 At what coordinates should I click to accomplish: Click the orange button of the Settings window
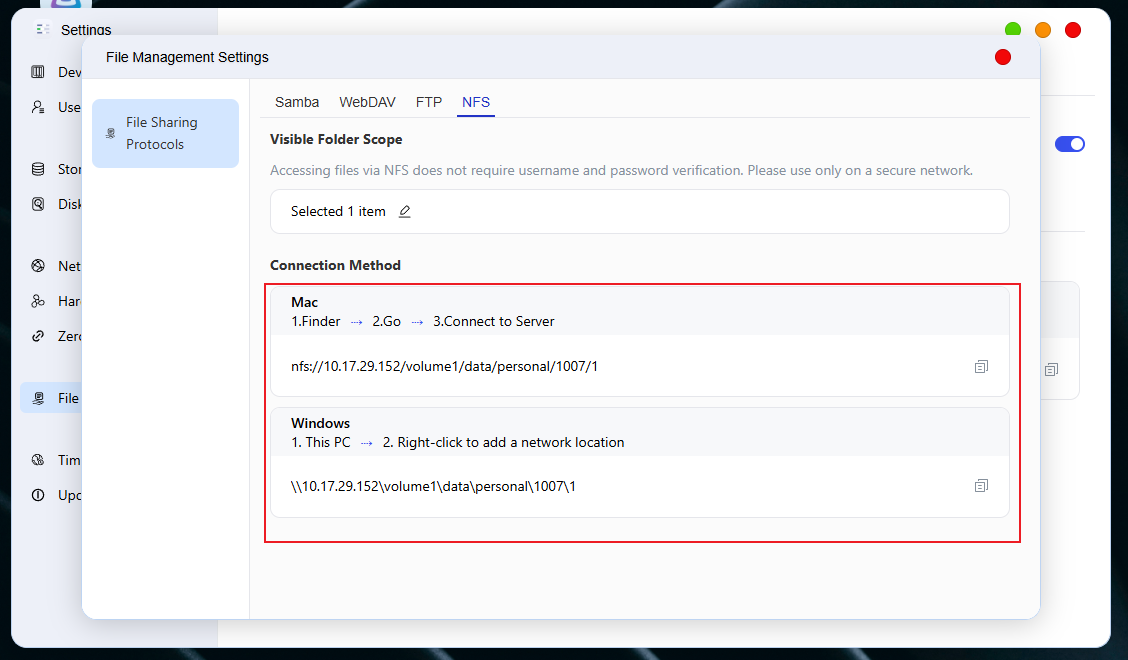pyautogui.click(x=1043, y=30)
